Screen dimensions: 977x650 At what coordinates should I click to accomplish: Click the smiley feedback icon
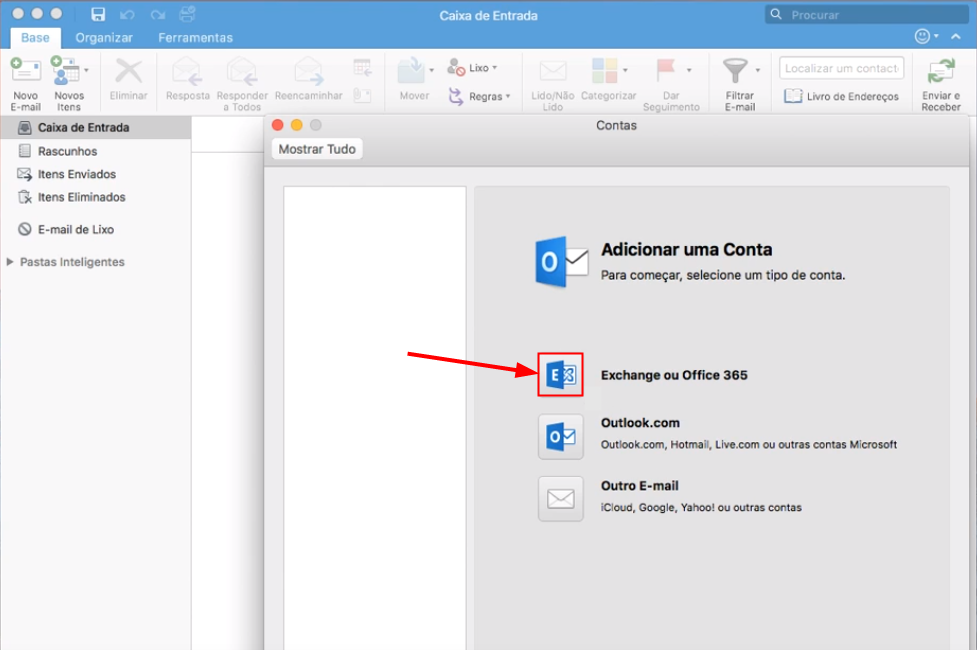point(922,36)
